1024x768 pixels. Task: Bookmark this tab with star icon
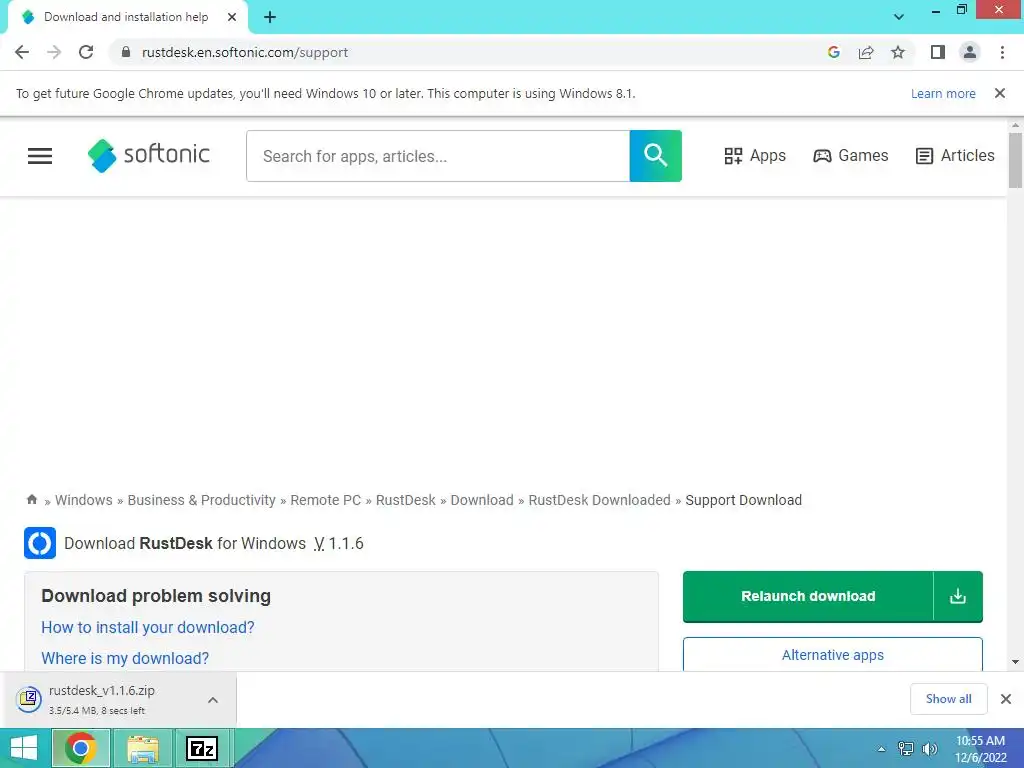coord(898,52)
